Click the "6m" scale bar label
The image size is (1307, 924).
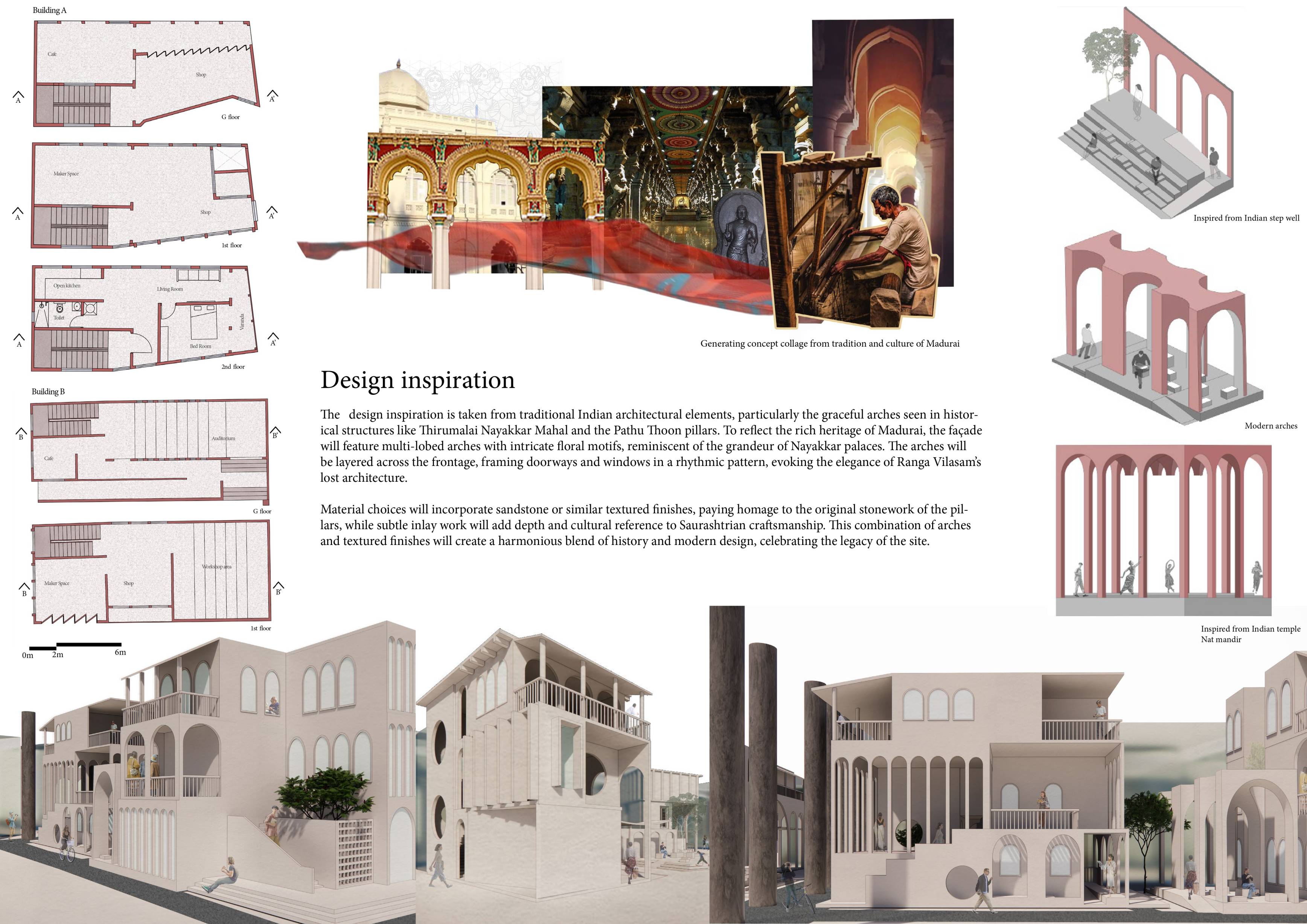pyautogui.click(x=120, y=652)
